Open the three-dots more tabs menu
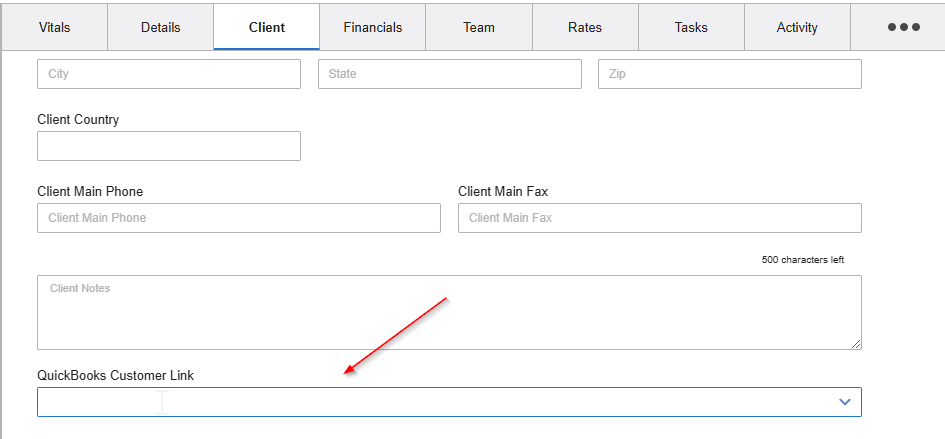This screenshot has height=439, width=945. [x=903, y=27]
